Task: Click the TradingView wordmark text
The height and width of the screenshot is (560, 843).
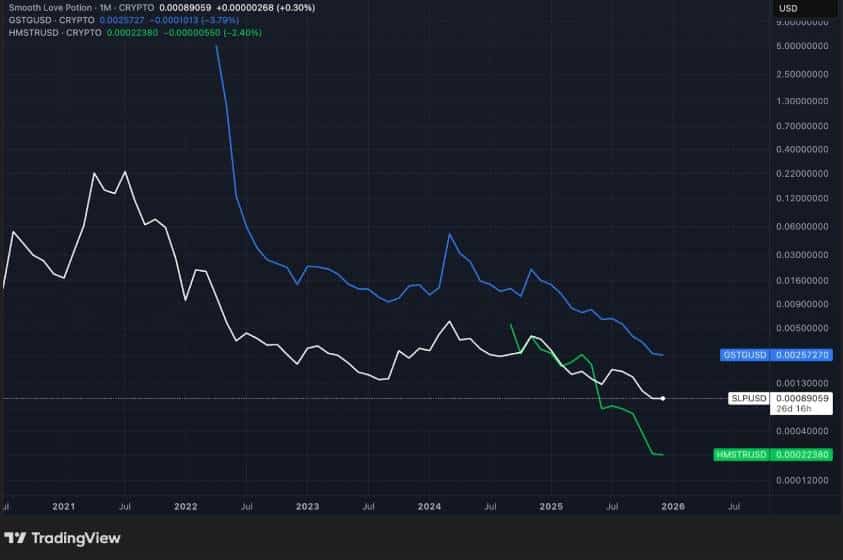Action: (76, 538)
